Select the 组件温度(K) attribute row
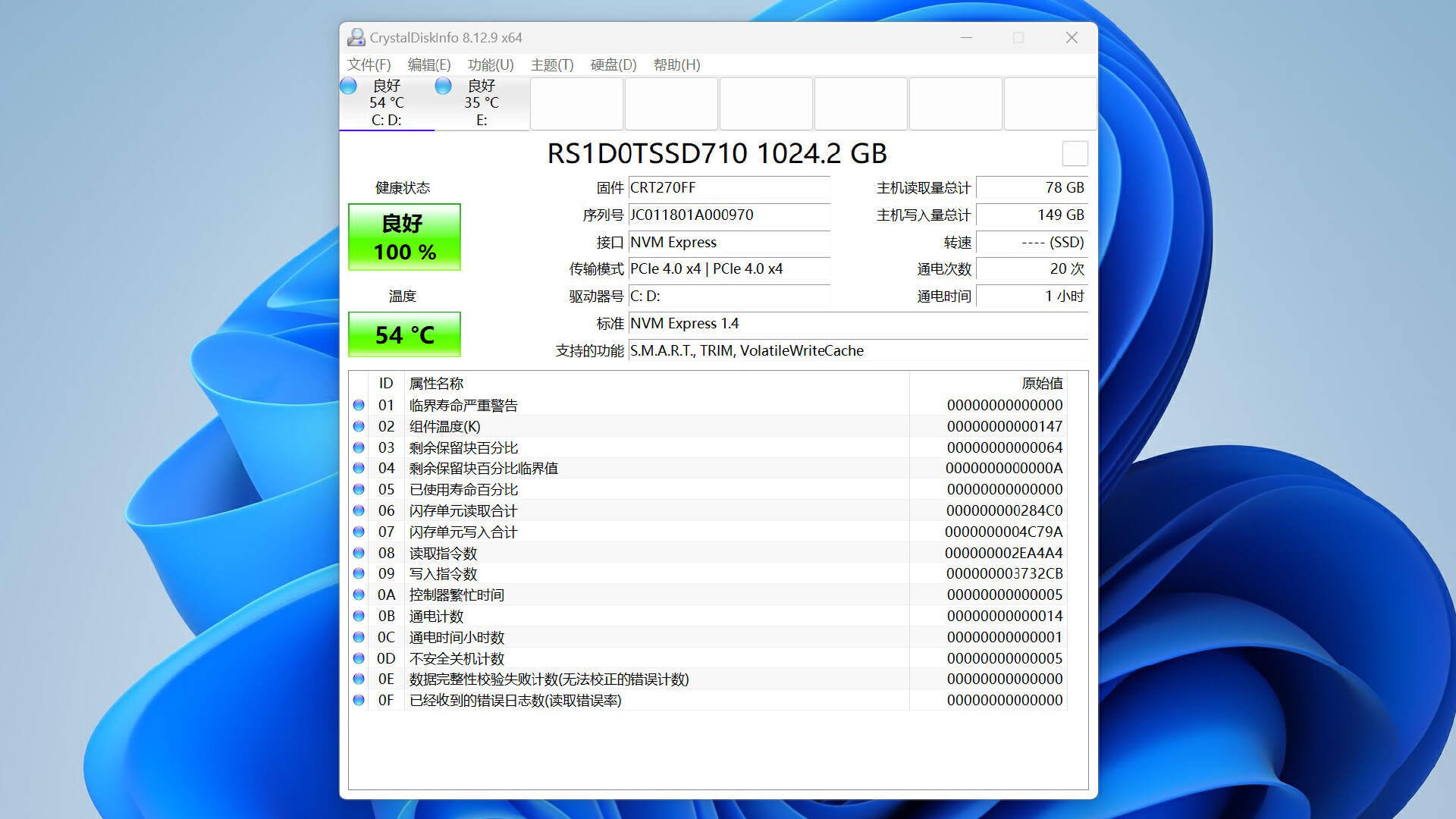 (708, 426)
